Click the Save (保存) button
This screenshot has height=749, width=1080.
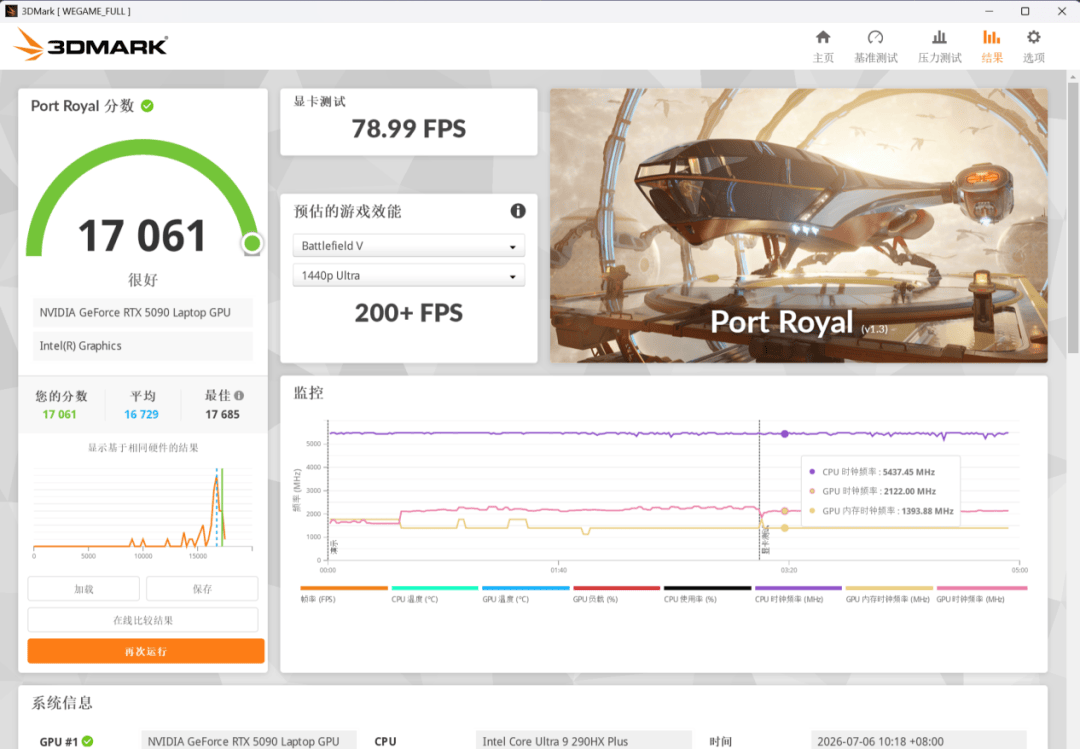(202, 588)
